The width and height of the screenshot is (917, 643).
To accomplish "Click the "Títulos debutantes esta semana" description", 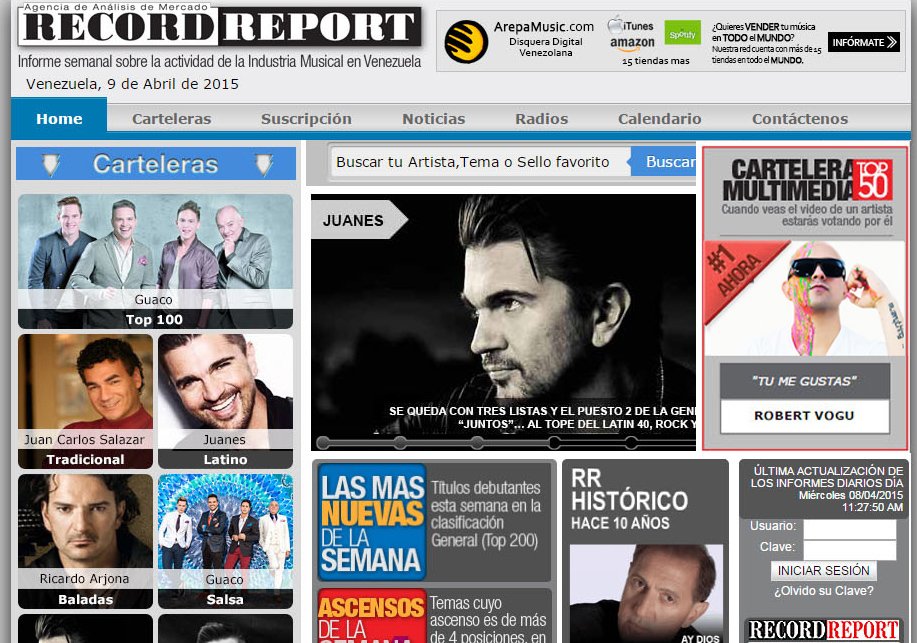I will point(485,514).
